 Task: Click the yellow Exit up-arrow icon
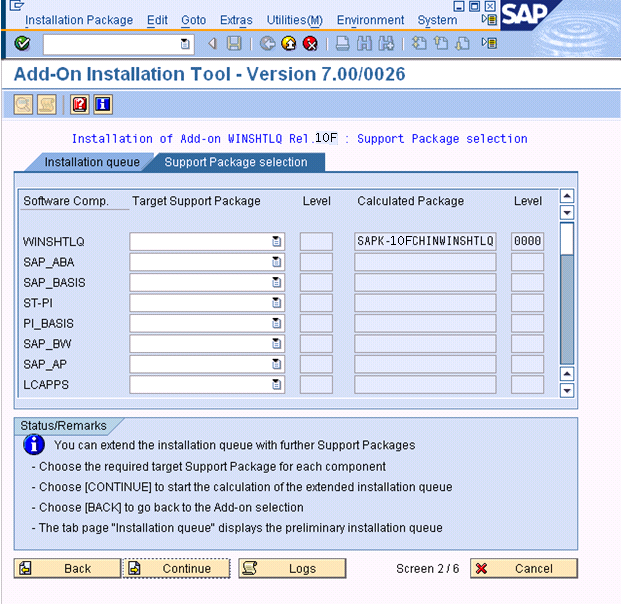289,43
